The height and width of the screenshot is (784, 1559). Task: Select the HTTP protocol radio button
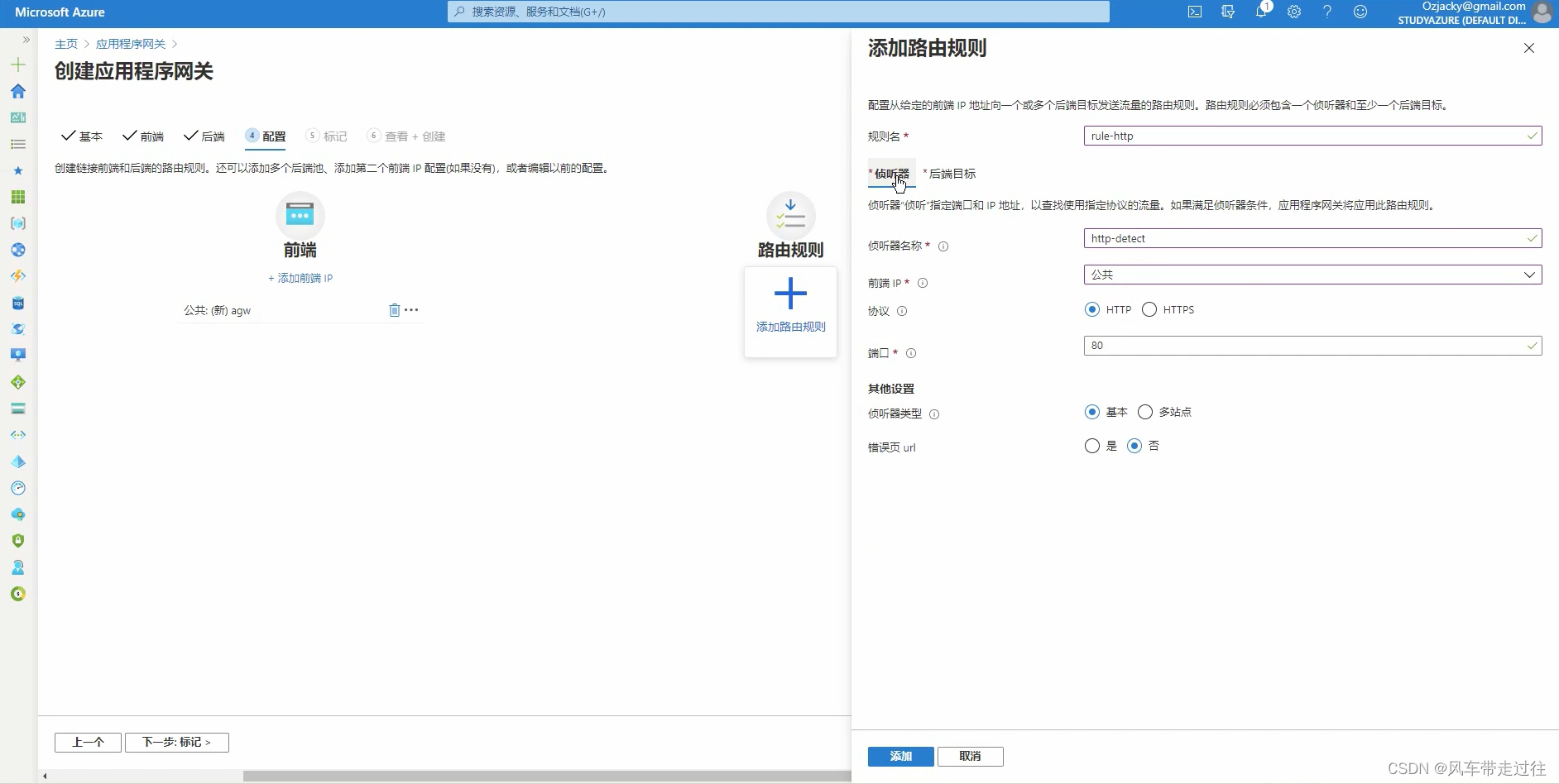pyautogui.click(x=1092, y=309)
